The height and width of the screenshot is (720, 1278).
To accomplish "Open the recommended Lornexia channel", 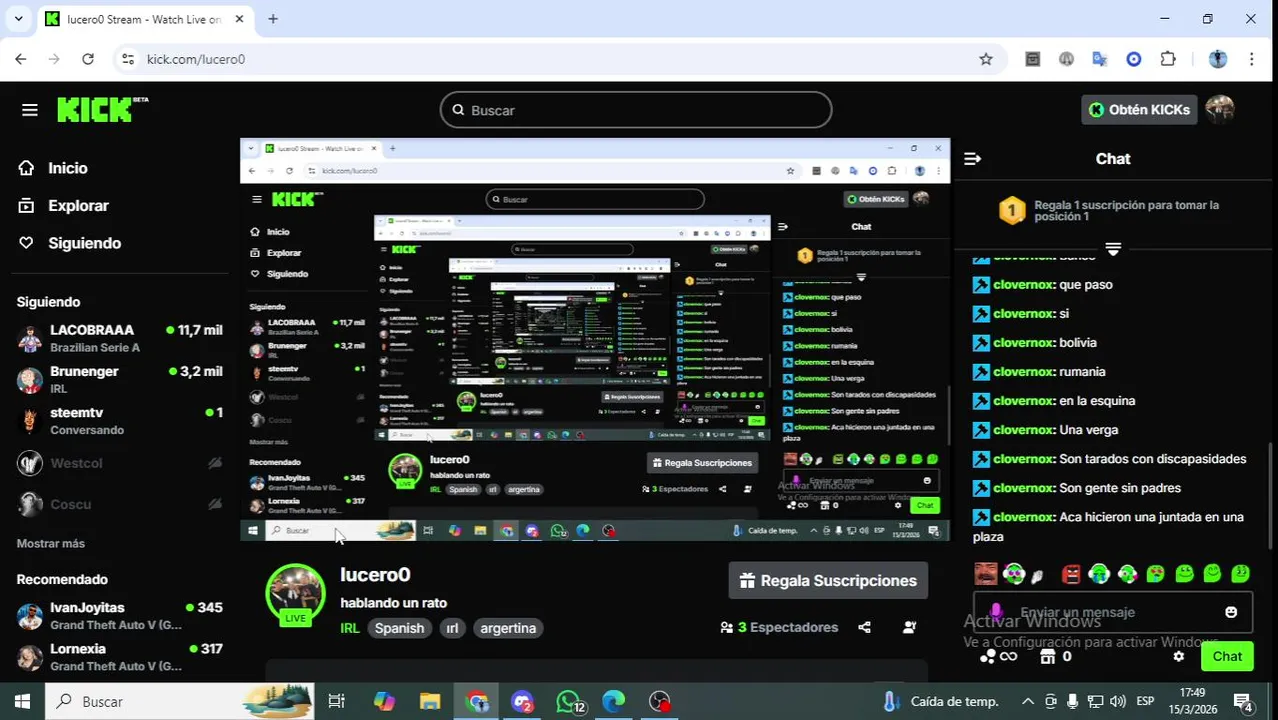I will [x=120, y=656].
